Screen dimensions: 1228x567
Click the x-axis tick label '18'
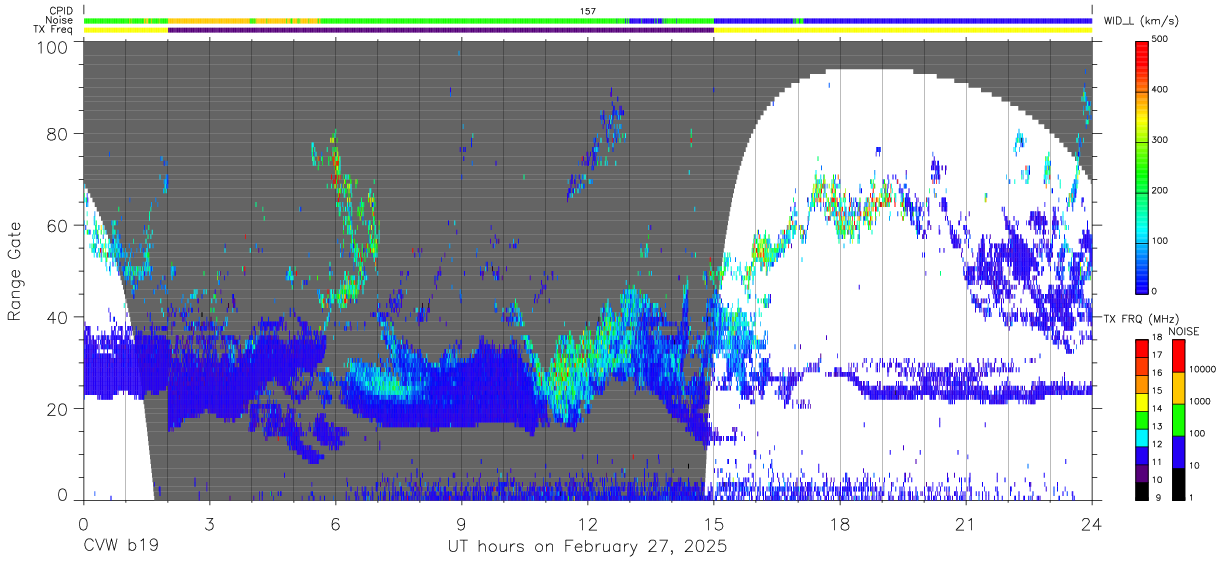click(840, 524)
